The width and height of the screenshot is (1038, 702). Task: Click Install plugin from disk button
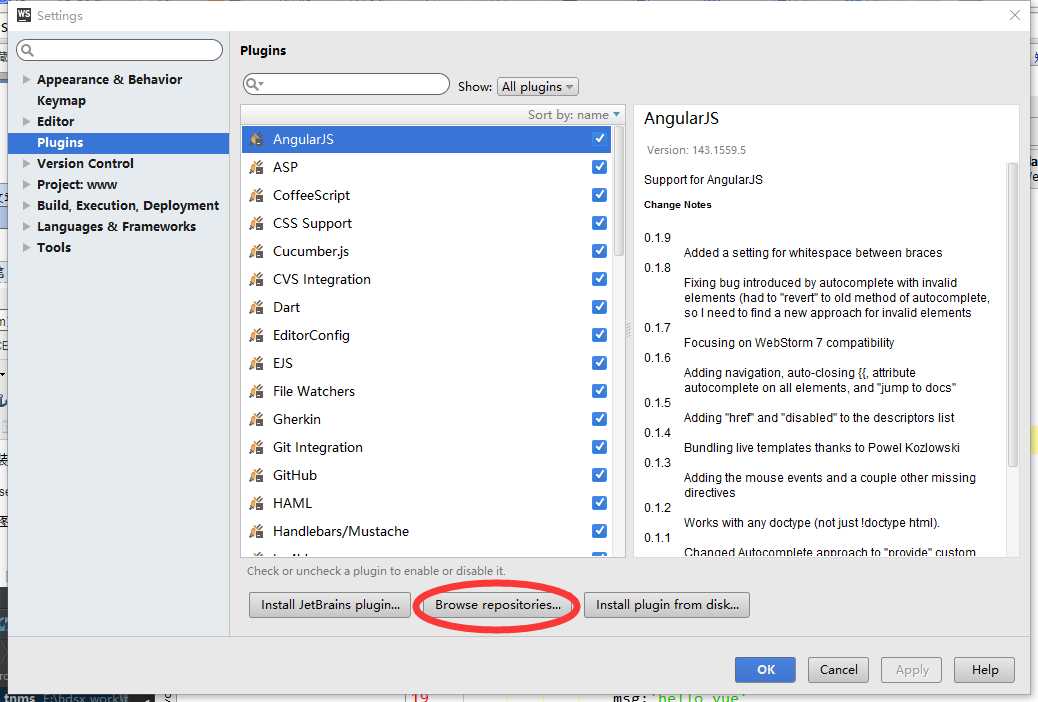click(x=667, y=605)
